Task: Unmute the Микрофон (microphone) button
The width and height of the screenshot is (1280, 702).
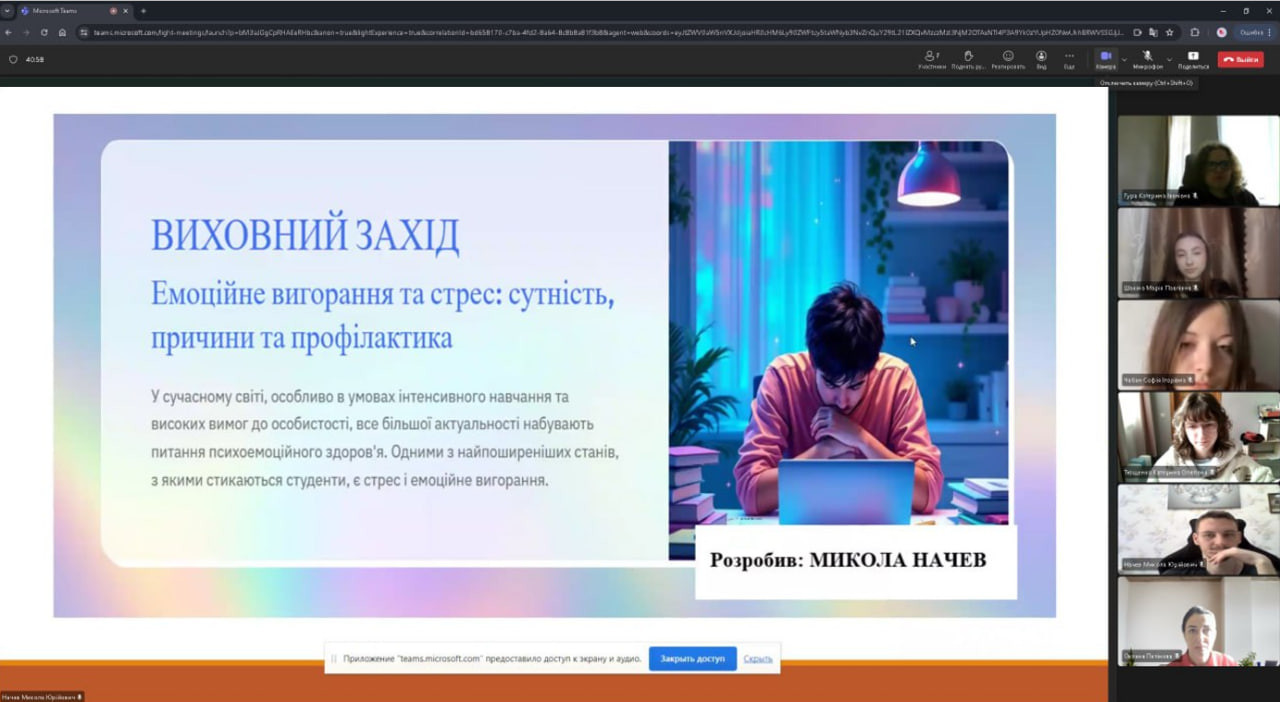Action: pyautogui.click(x=1148, y=59)
